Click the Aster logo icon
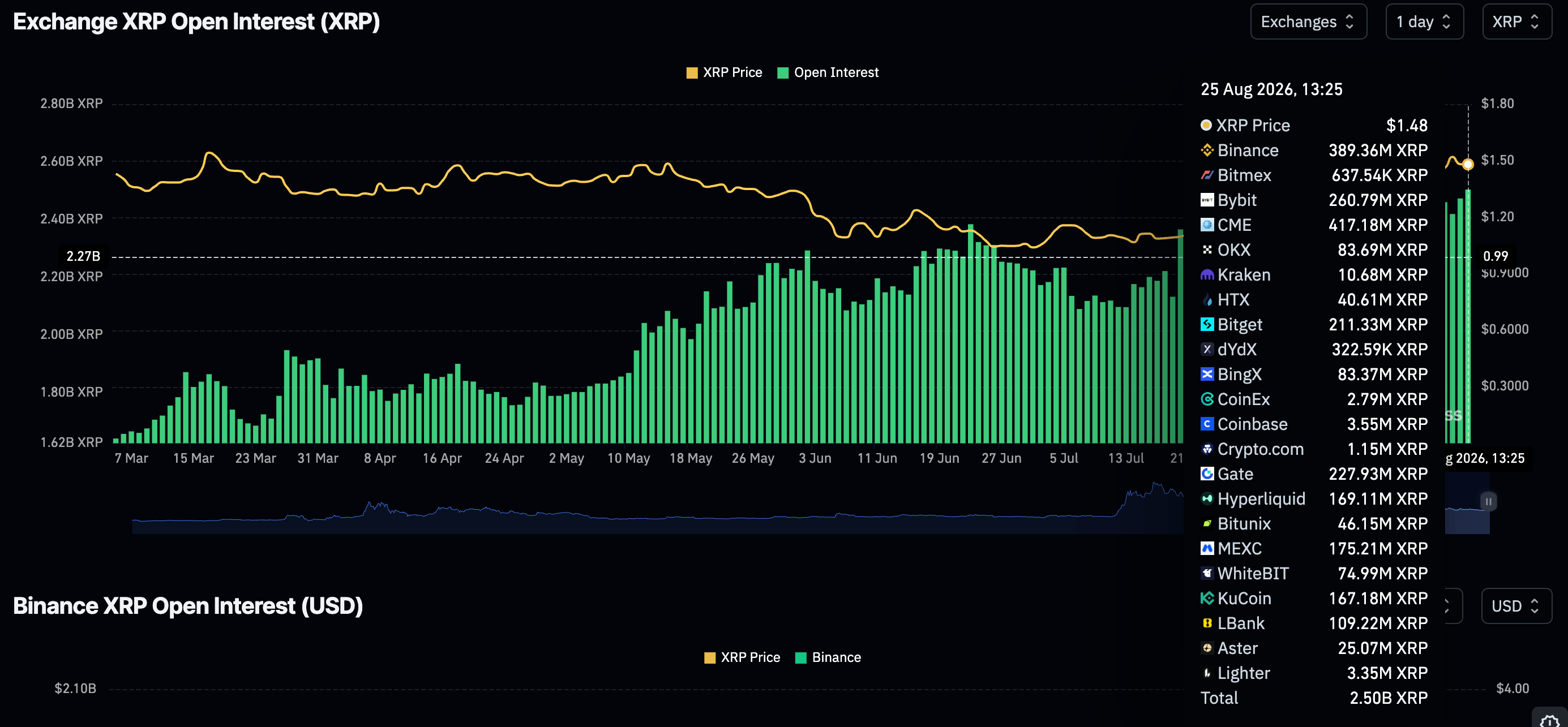 pyautogui.click(x=1206, y=648)
